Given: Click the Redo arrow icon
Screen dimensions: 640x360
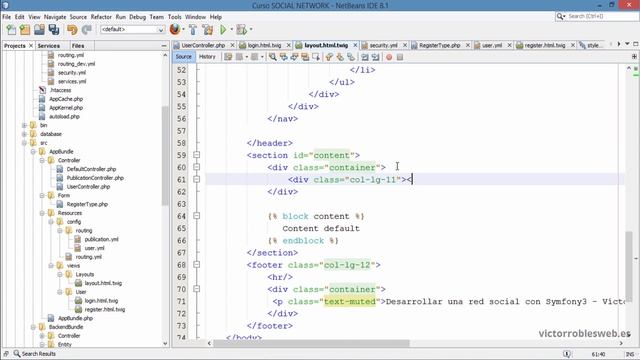Looking at the screenshot, I should pos(87,29).
